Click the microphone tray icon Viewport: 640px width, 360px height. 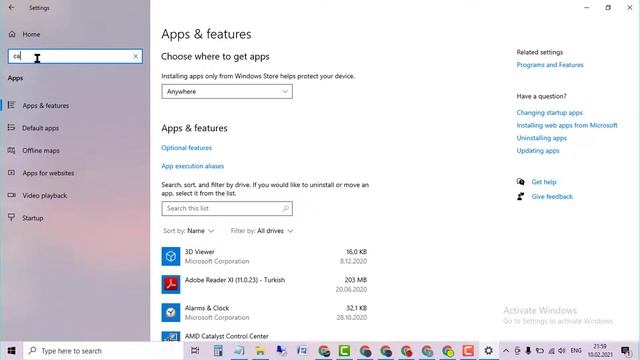[x=528, y=351]
